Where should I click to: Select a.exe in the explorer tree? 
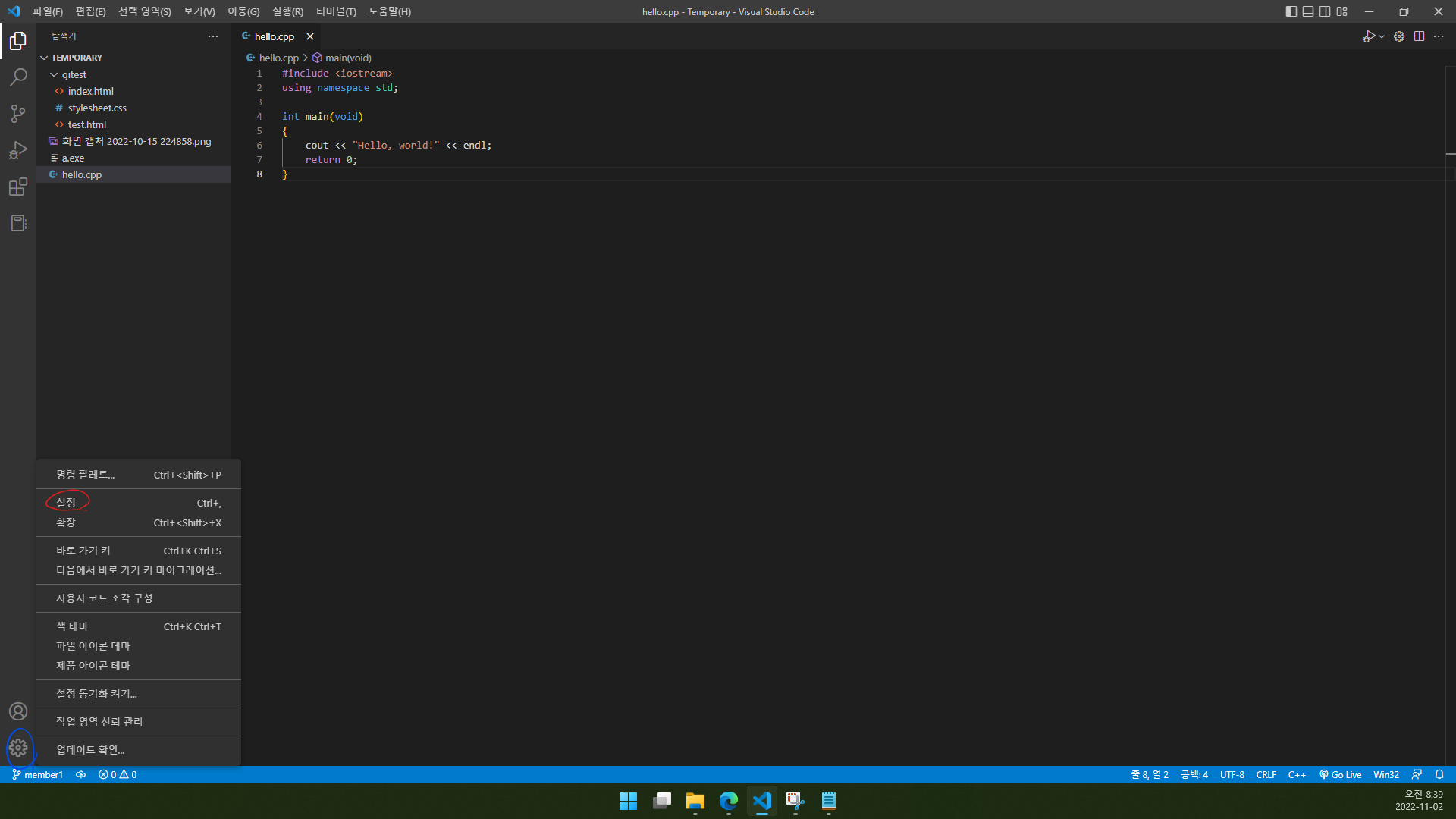tap(133, 158)
